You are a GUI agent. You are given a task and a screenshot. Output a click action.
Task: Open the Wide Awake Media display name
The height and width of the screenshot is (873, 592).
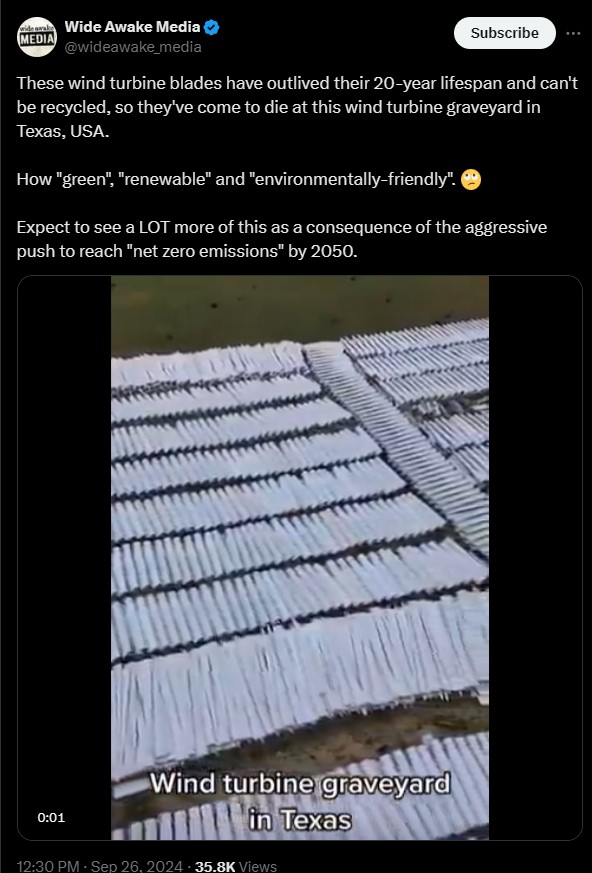tap(133, 26)
